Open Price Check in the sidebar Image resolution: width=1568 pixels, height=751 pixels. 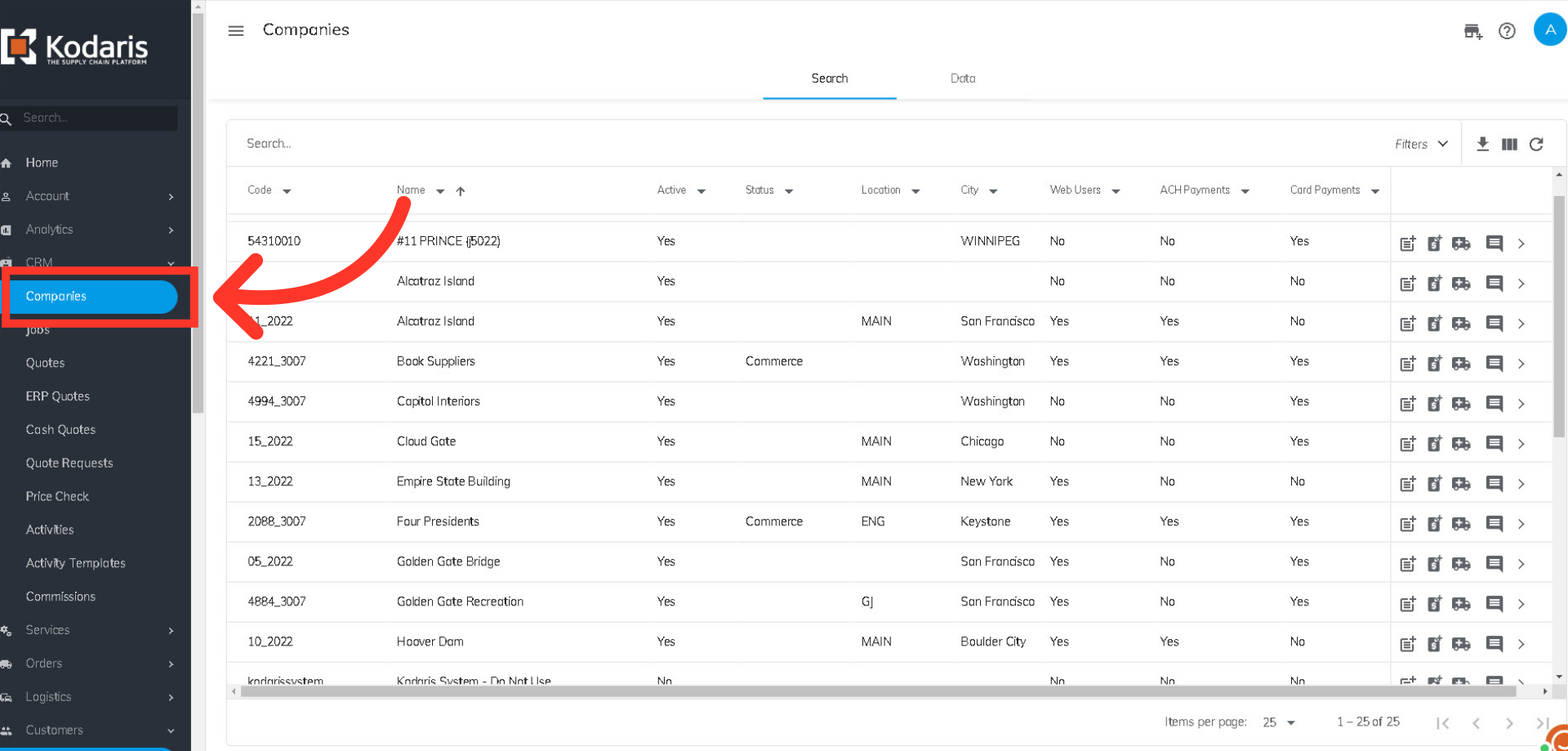tap(57, 497)
